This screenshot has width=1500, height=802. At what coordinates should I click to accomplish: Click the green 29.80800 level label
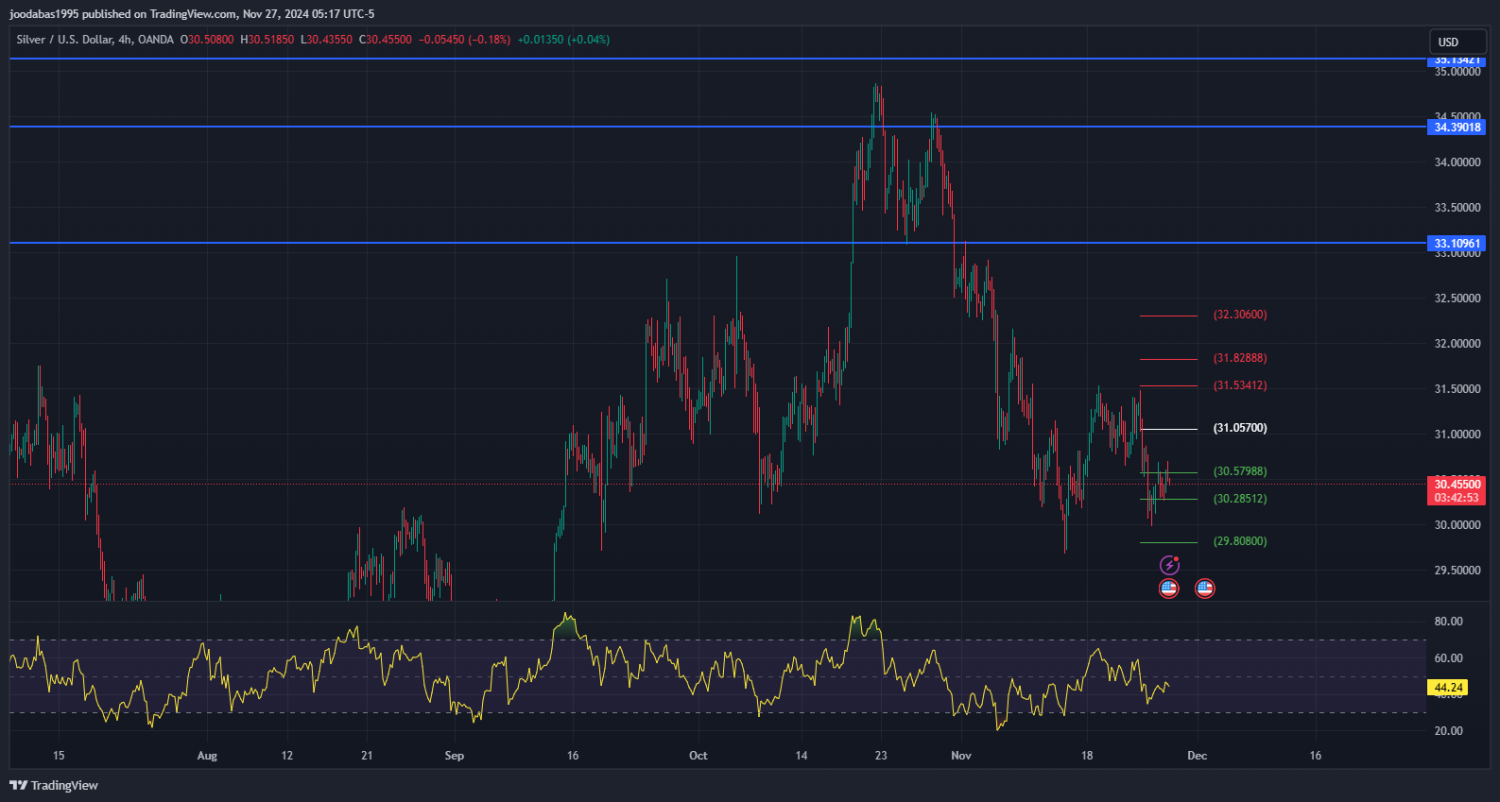[x=1240, y=541]
